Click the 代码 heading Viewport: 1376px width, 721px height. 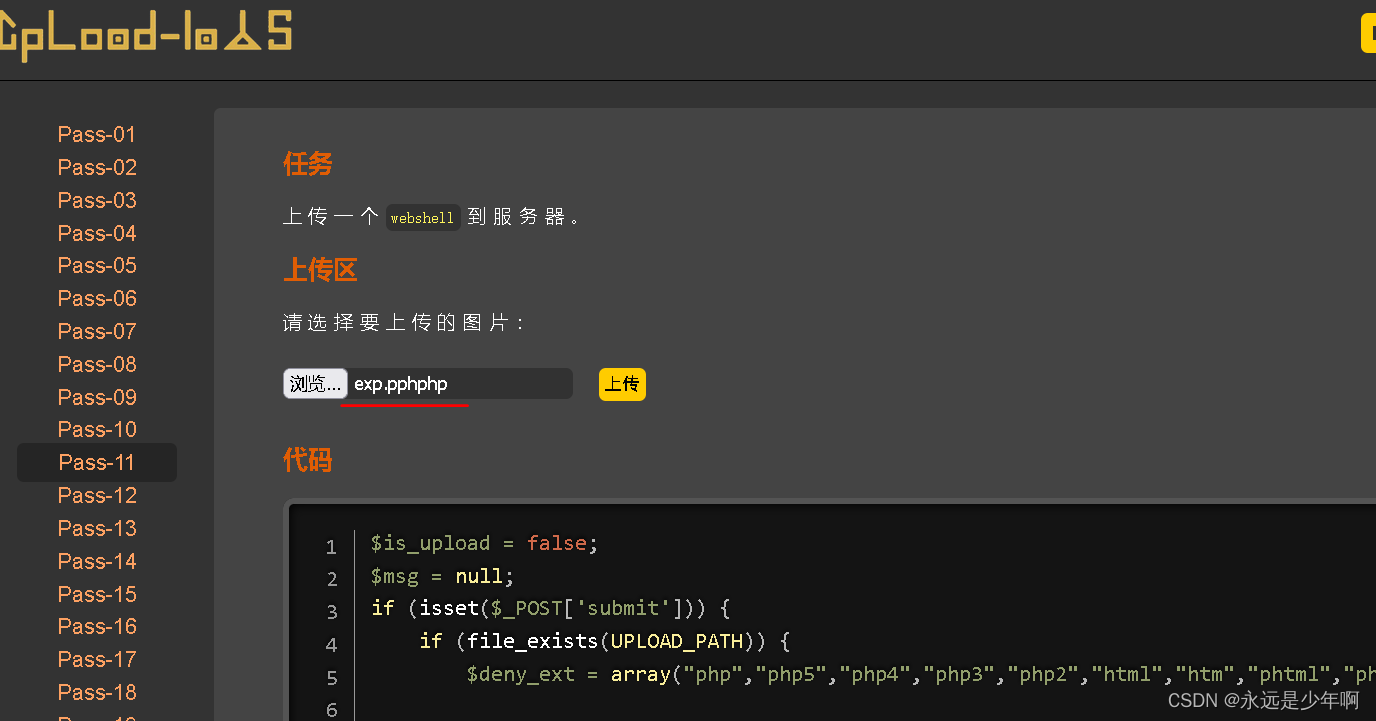click(308, 460)
